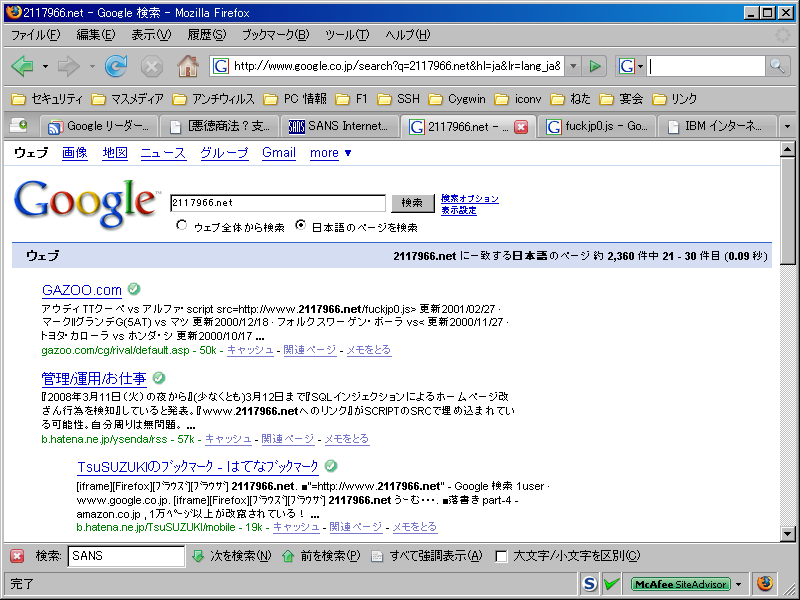Open the forward button history dropdown arrow
The width and height of the screenshot is (800, 600).
coord(92,66)
